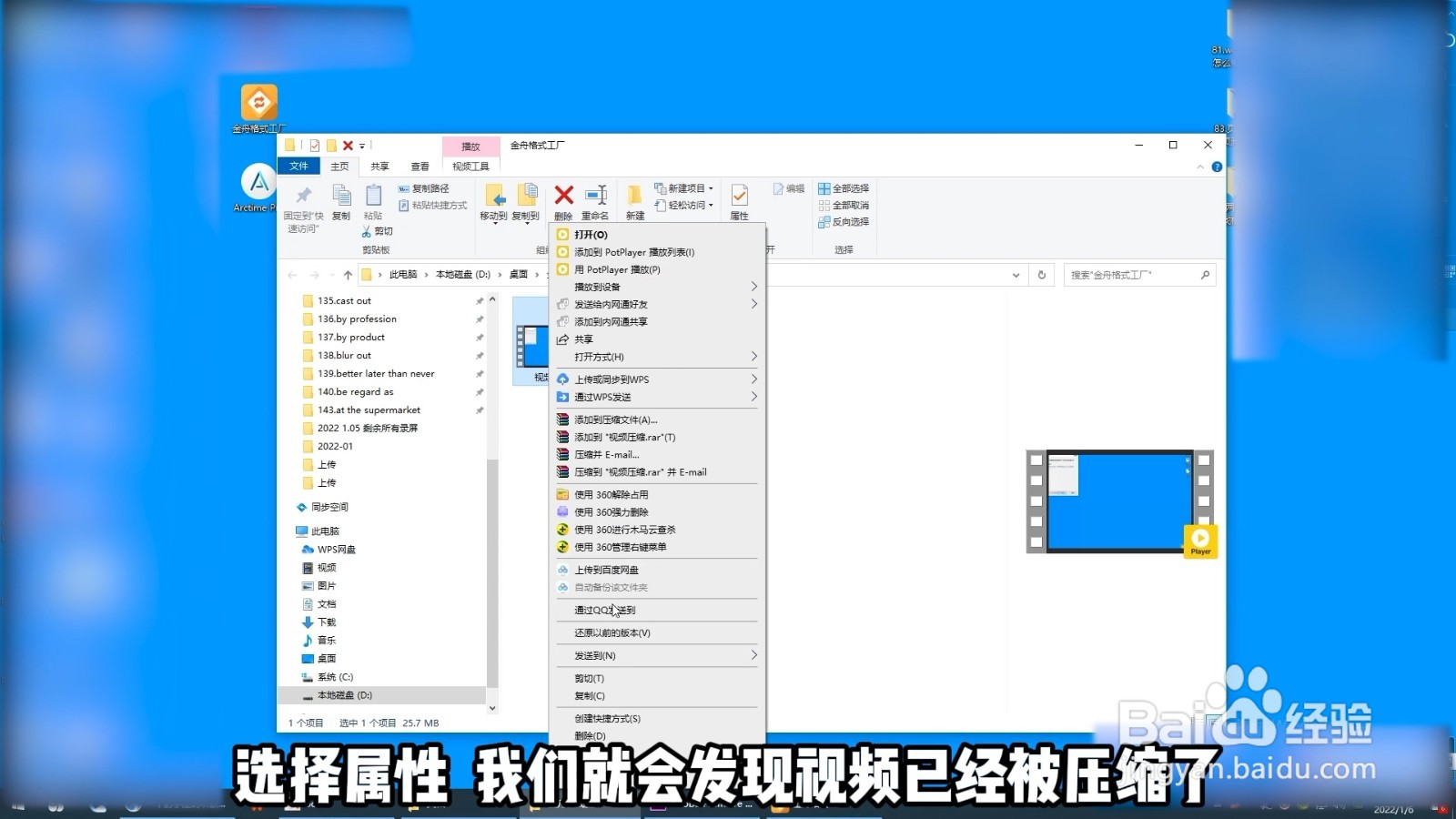The width and height of the screenshot is (1456, 819).
Task: Select 下载 in navigation pane
Action: click(x=327, y=622)
